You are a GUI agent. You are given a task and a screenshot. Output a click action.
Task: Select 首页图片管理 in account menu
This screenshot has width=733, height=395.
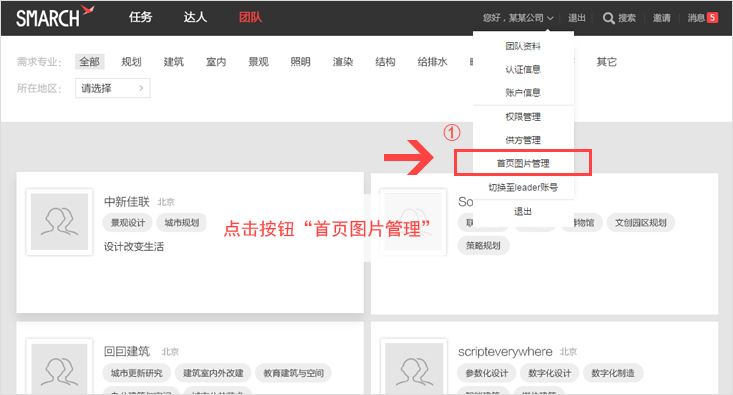coord(523,163)
